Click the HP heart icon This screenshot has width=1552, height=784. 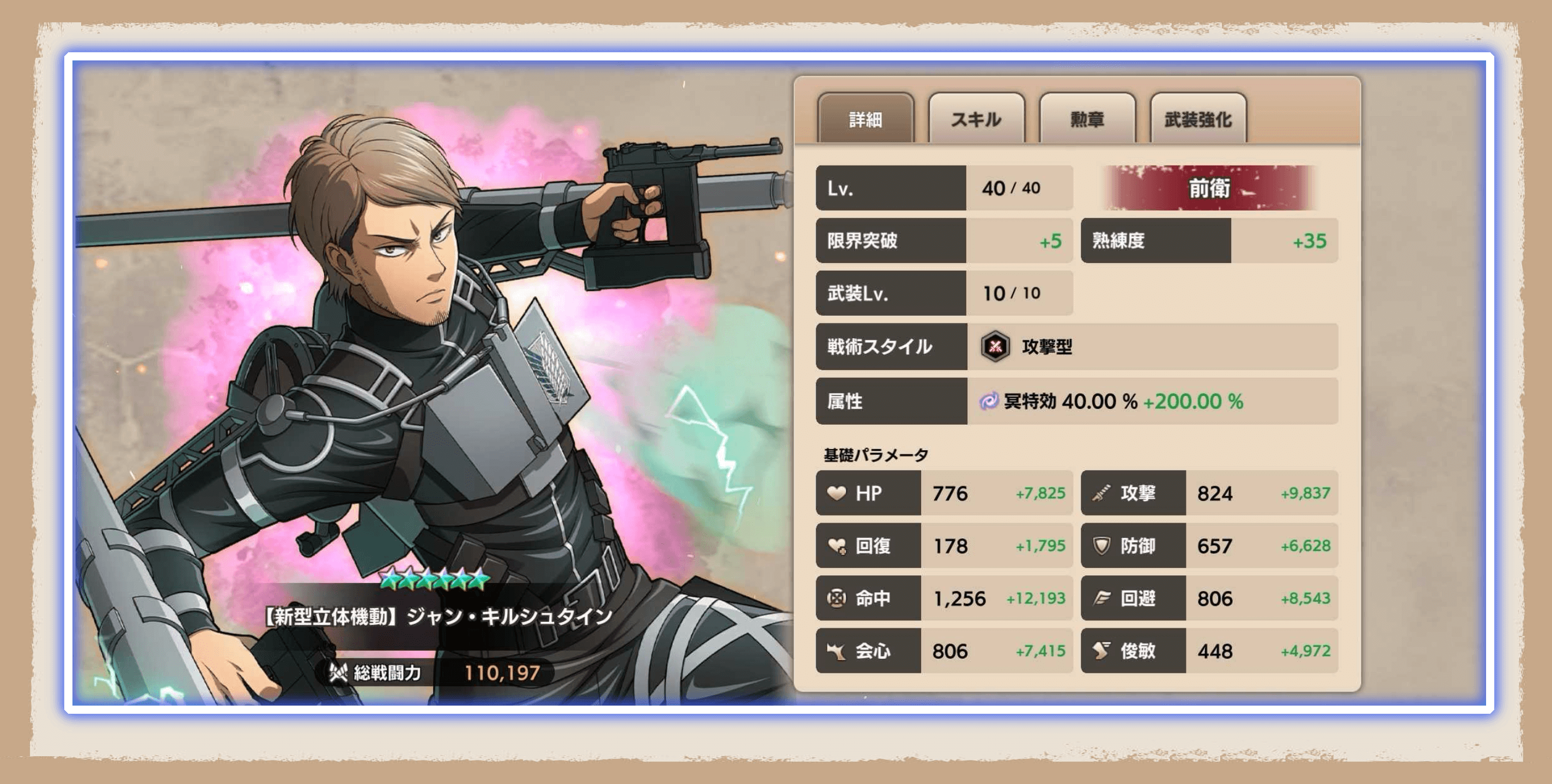coord(836,493)
